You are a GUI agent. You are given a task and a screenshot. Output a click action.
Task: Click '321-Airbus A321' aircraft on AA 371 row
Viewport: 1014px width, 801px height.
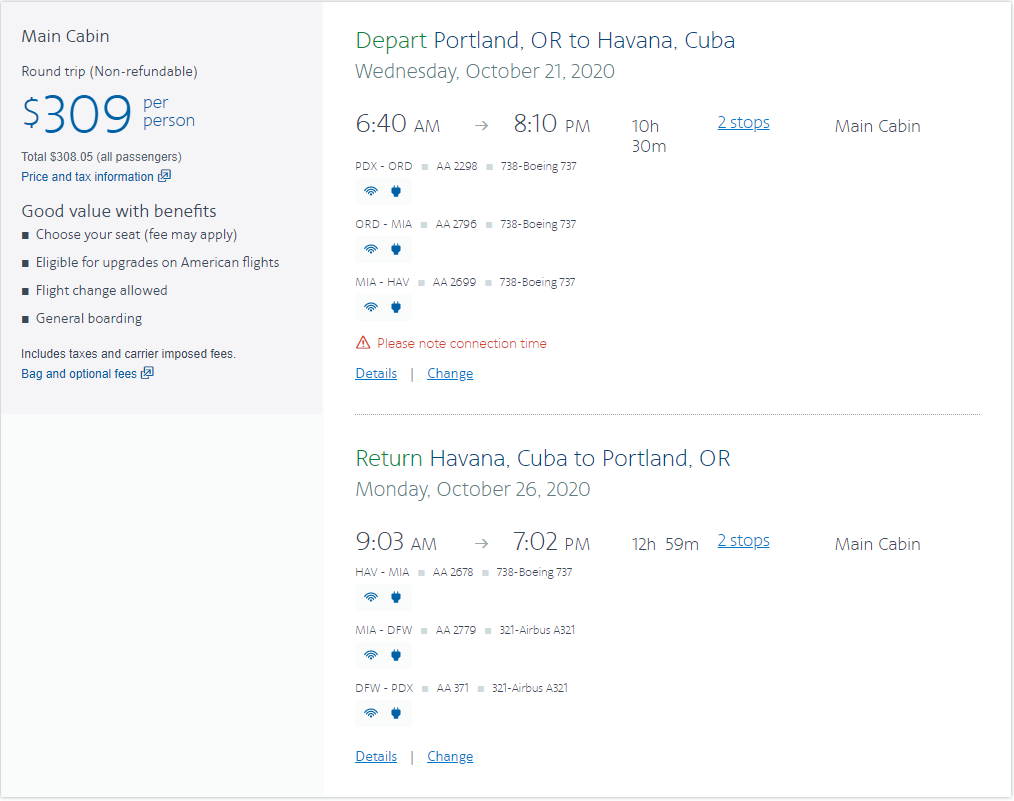[x=530, y=689]
